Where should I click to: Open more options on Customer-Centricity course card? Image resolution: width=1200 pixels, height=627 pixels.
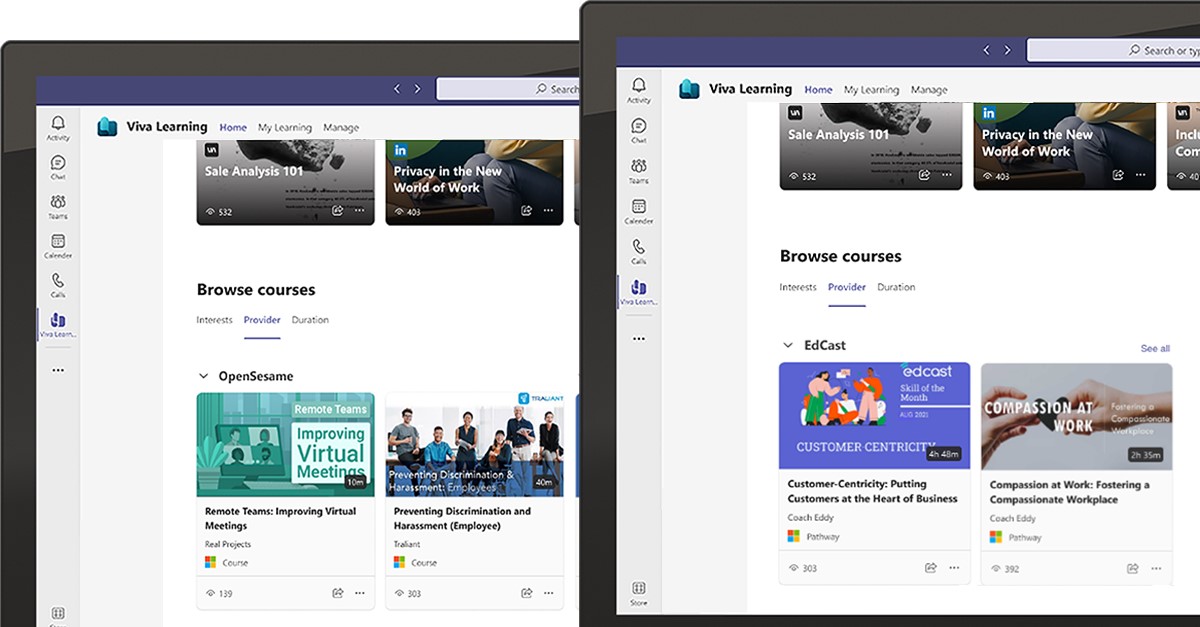(x=954, y=568)
